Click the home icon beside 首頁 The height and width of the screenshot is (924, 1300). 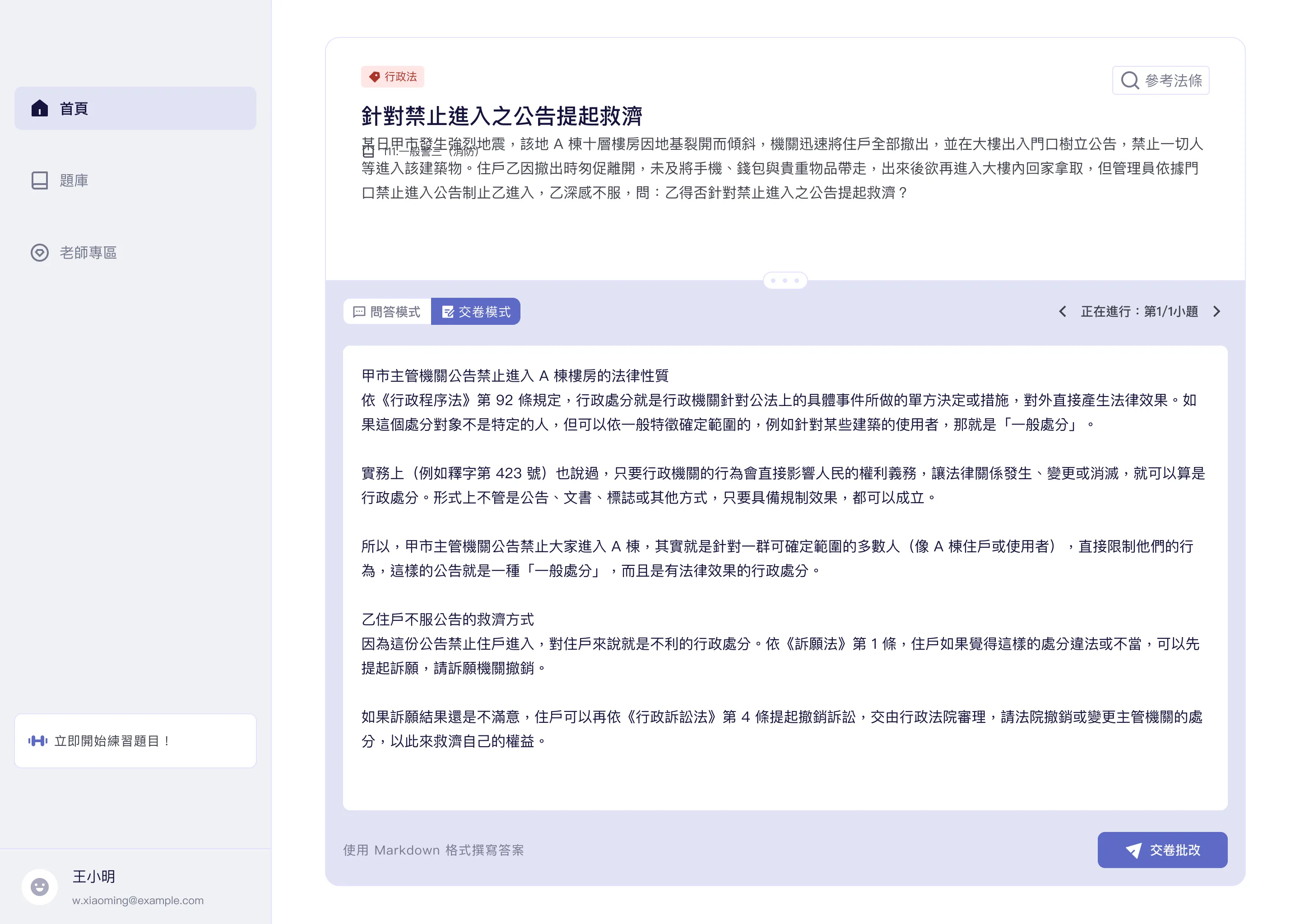pos(39,107)
